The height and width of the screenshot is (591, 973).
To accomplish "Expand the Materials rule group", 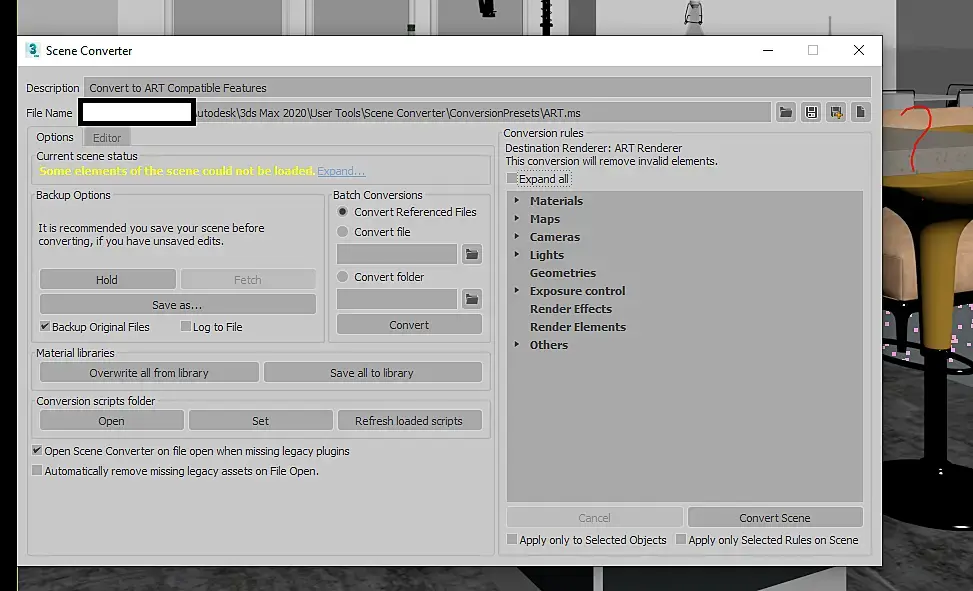I will [x=516, y=201].
